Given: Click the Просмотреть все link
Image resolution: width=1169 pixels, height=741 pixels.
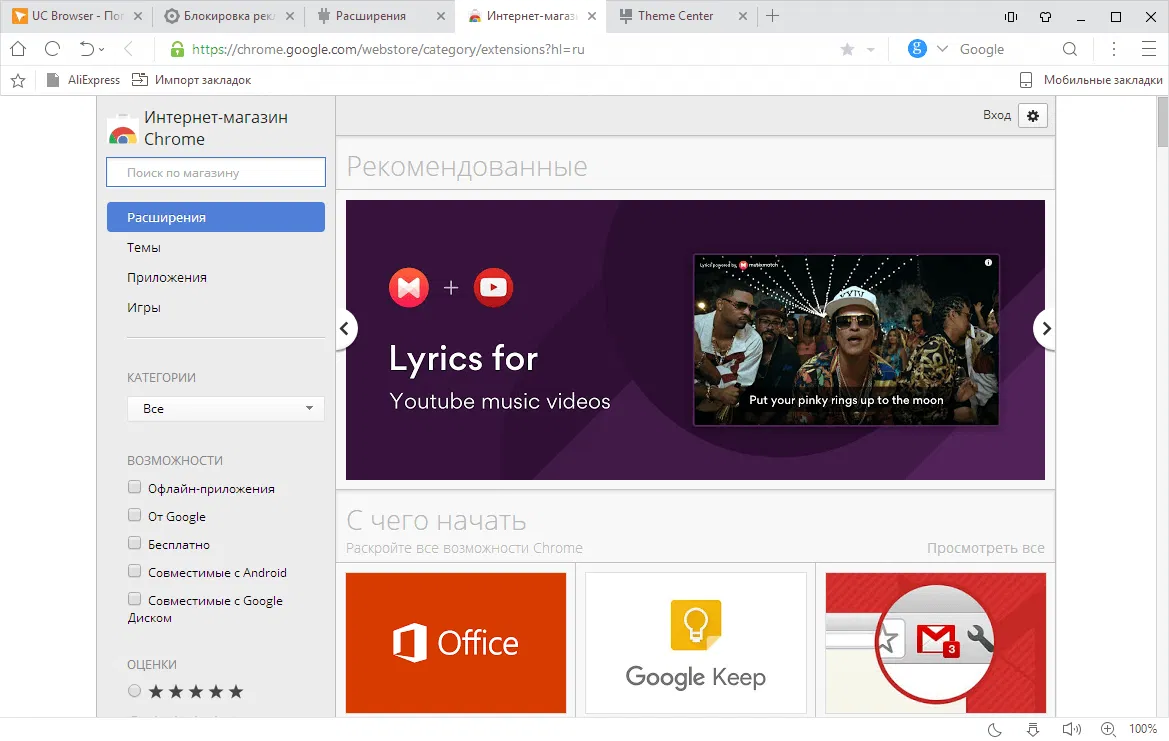Looking at the screenshot, I should coord(985,548).
